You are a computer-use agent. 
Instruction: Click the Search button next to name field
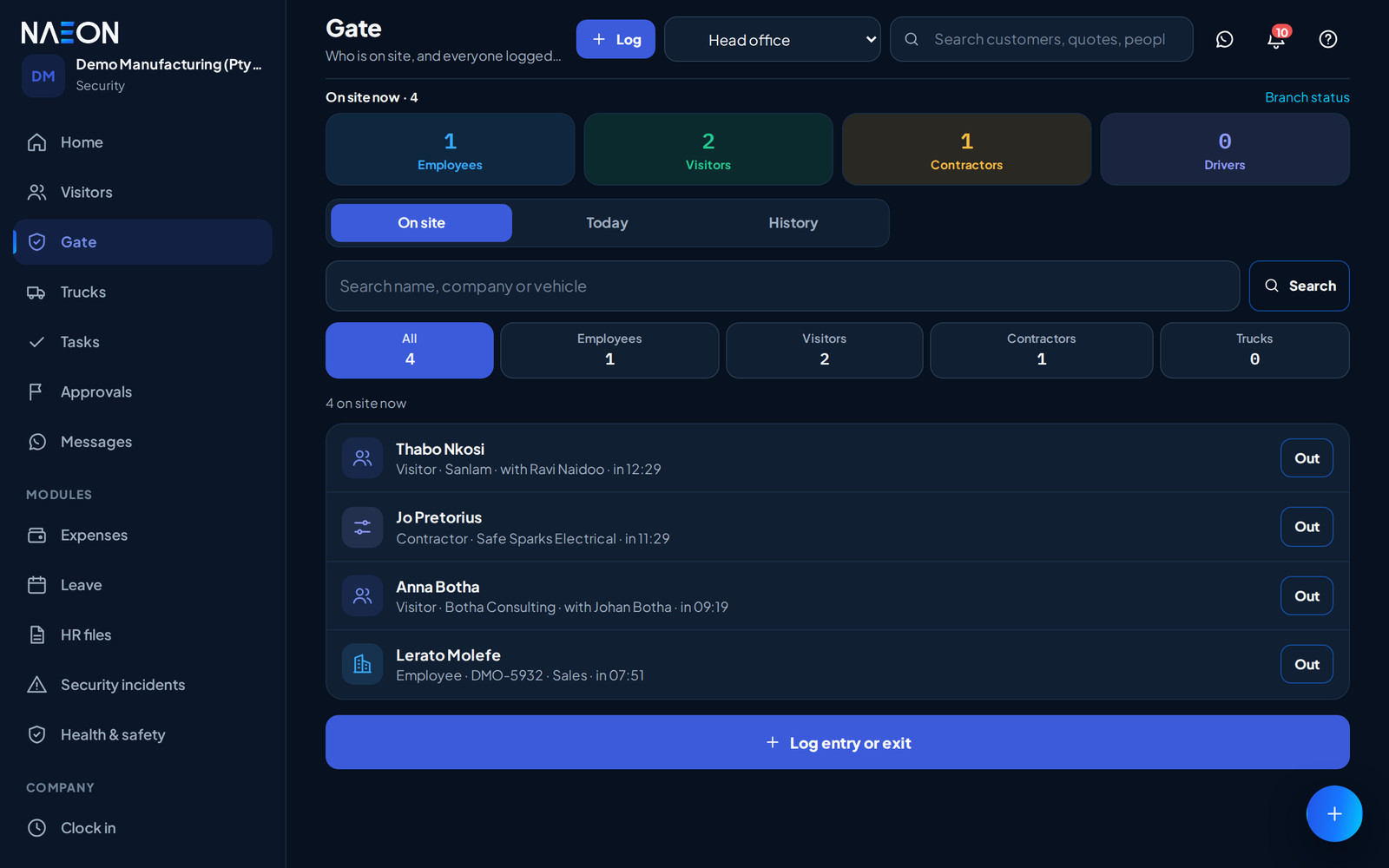pos(1299,286)
